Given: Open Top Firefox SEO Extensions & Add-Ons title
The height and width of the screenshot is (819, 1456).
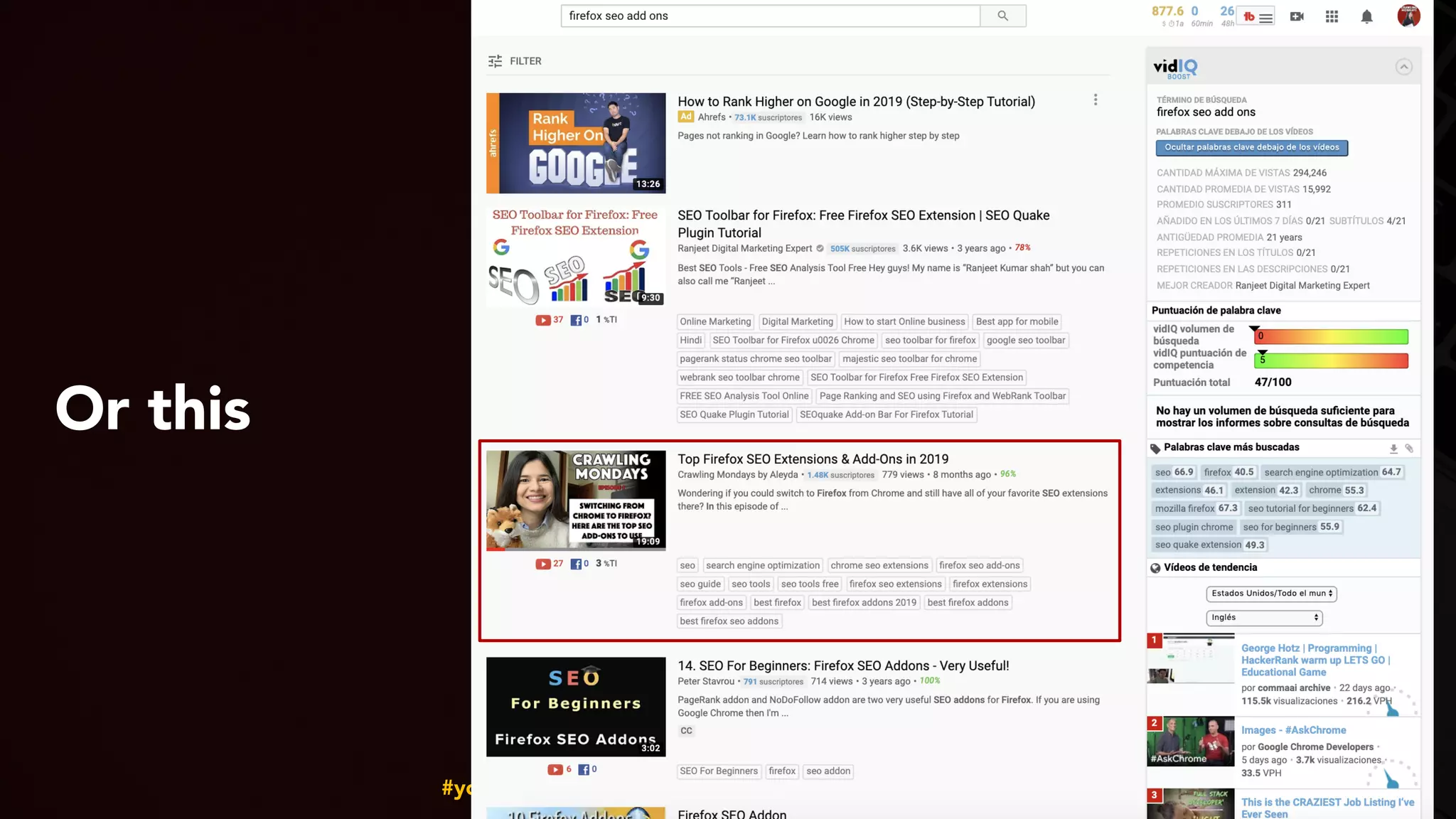Looking at the screenshot, I should click(813, 459).
